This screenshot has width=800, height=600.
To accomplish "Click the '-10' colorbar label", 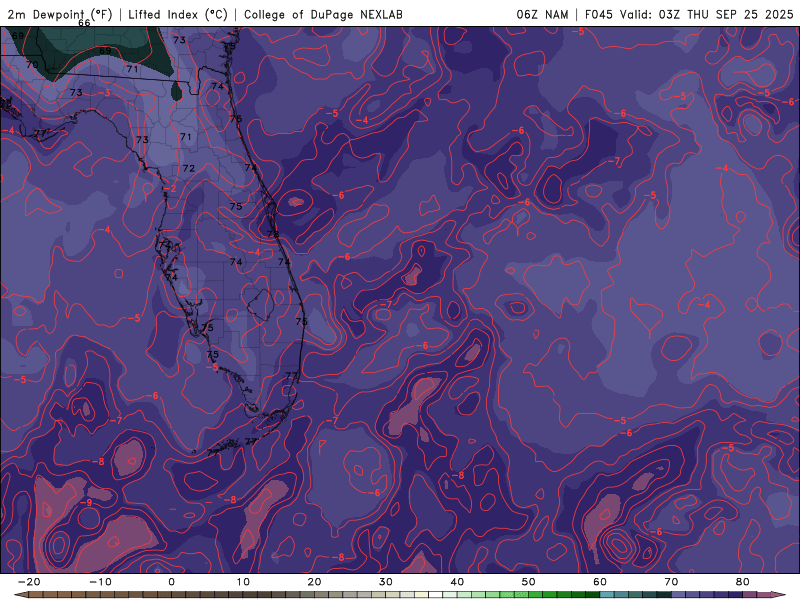I will 101,582.
